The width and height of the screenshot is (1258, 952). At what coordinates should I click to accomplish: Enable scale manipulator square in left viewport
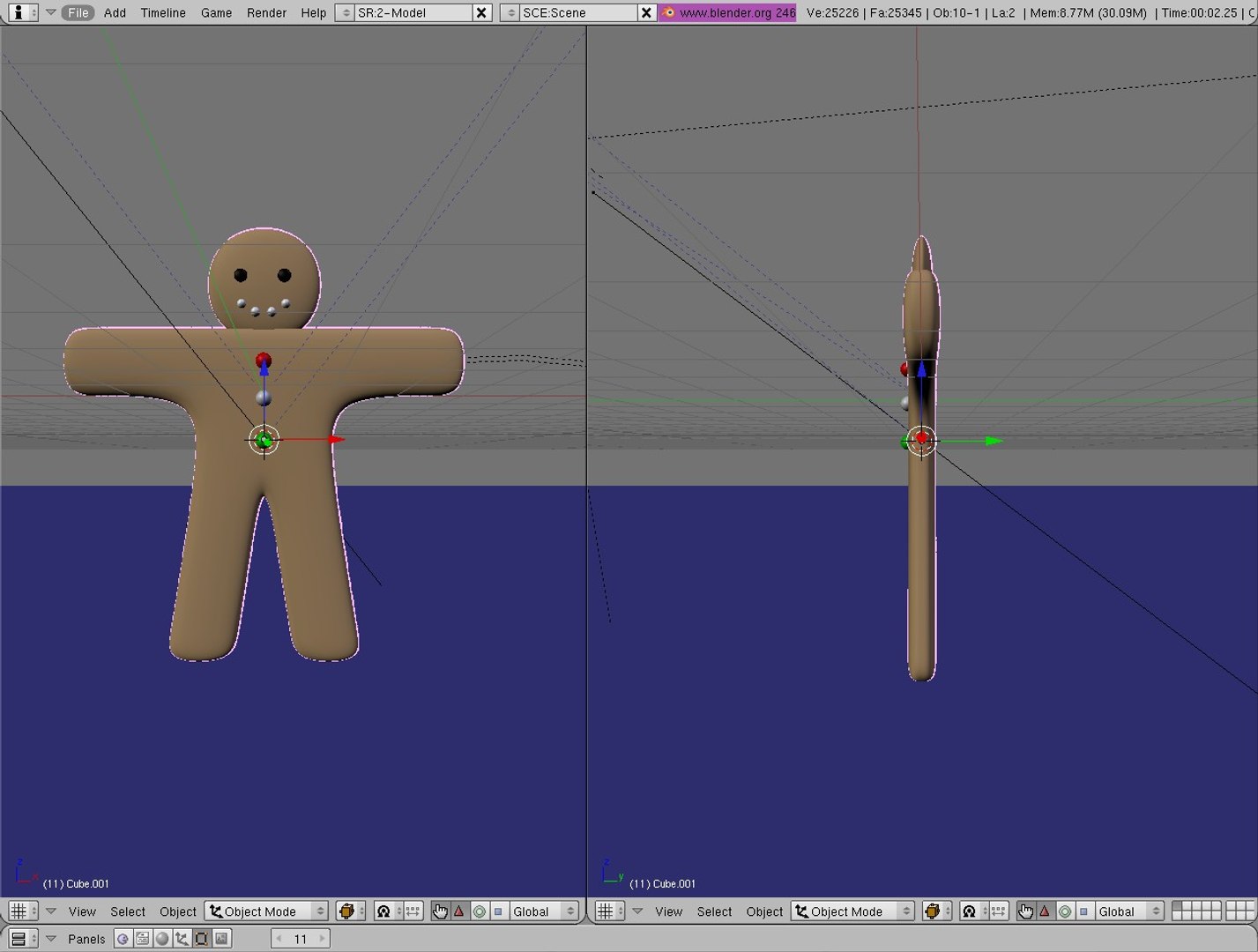click(x=498, y=911)
